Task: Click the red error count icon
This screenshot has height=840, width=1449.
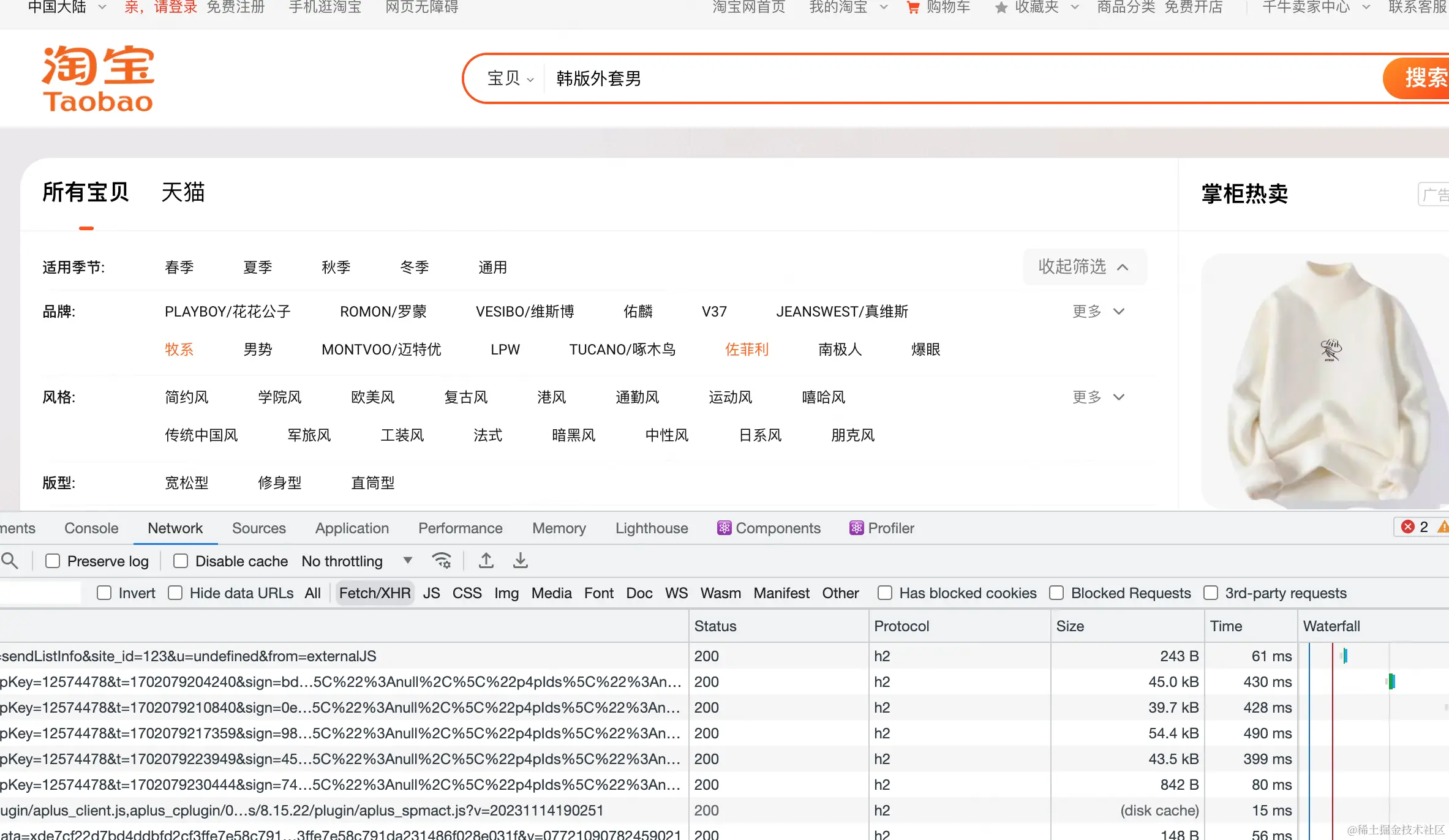Action: point(1408,527)
